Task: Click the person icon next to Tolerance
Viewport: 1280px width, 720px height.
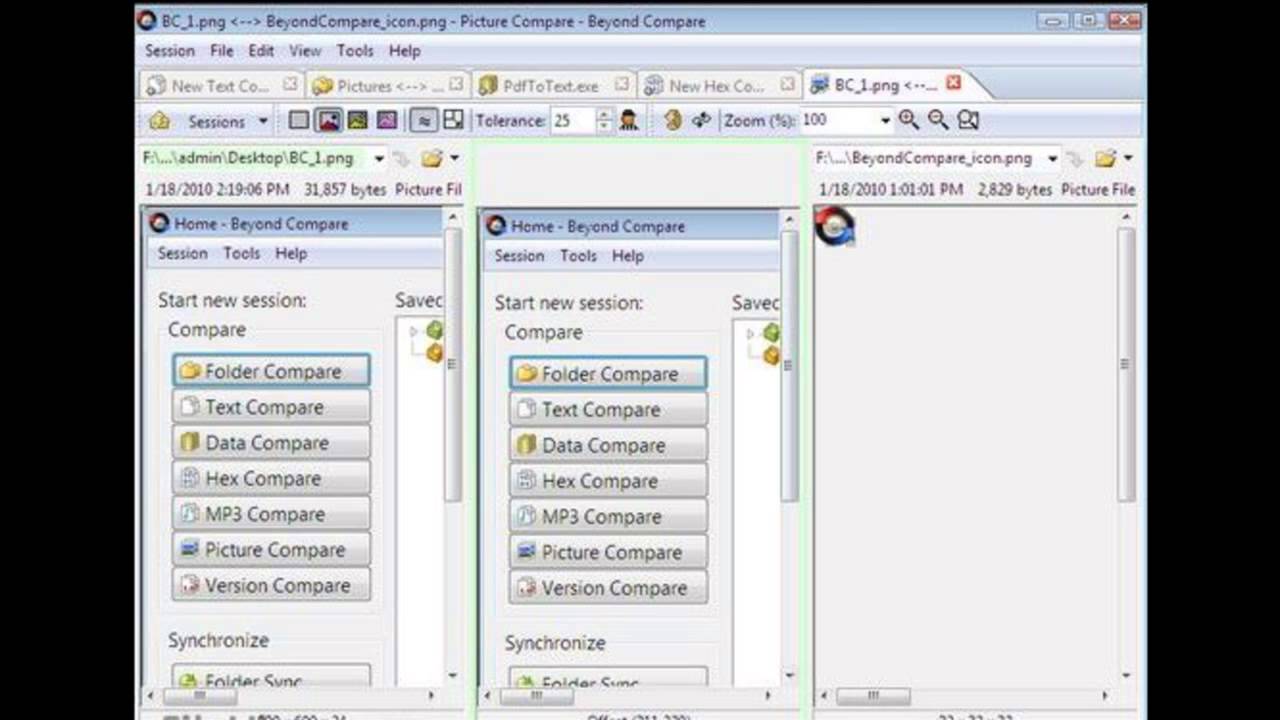Action: [628, 120]
